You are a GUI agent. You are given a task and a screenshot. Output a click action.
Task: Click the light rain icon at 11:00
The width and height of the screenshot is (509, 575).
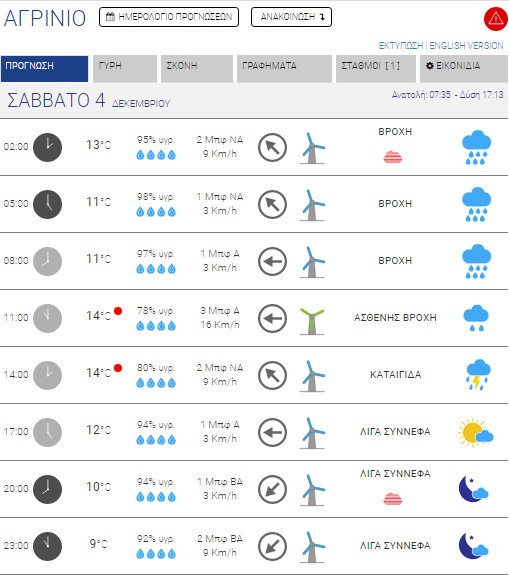pyautogui.click(x=476, y=318)
